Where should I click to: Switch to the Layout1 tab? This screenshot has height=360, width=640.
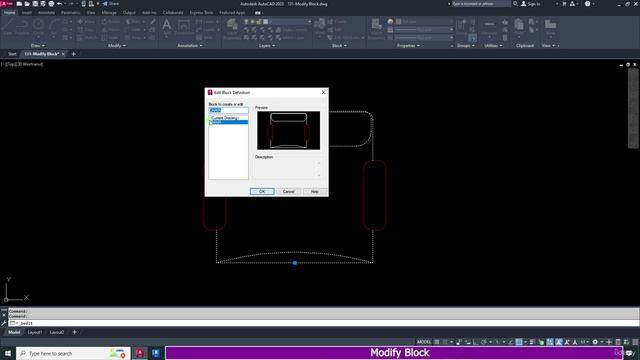[35, 332]
